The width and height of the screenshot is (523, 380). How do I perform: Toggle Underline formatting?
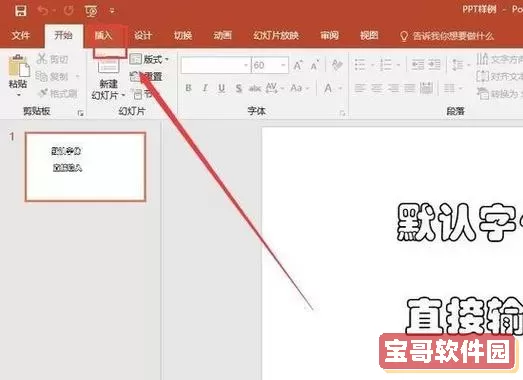(x=221, y=88)
